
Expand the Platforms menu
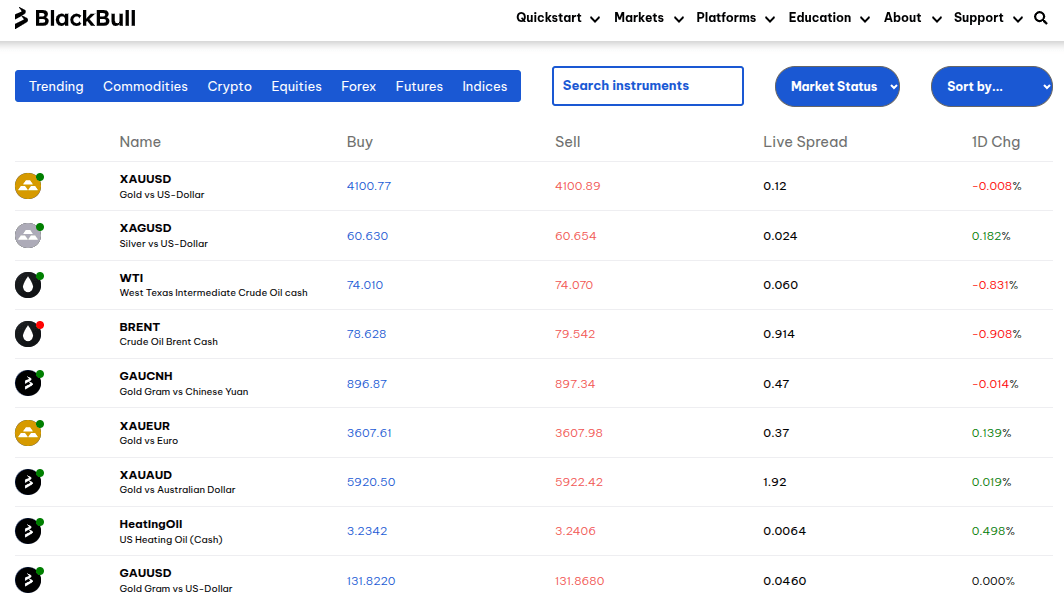tap(736, 18)
